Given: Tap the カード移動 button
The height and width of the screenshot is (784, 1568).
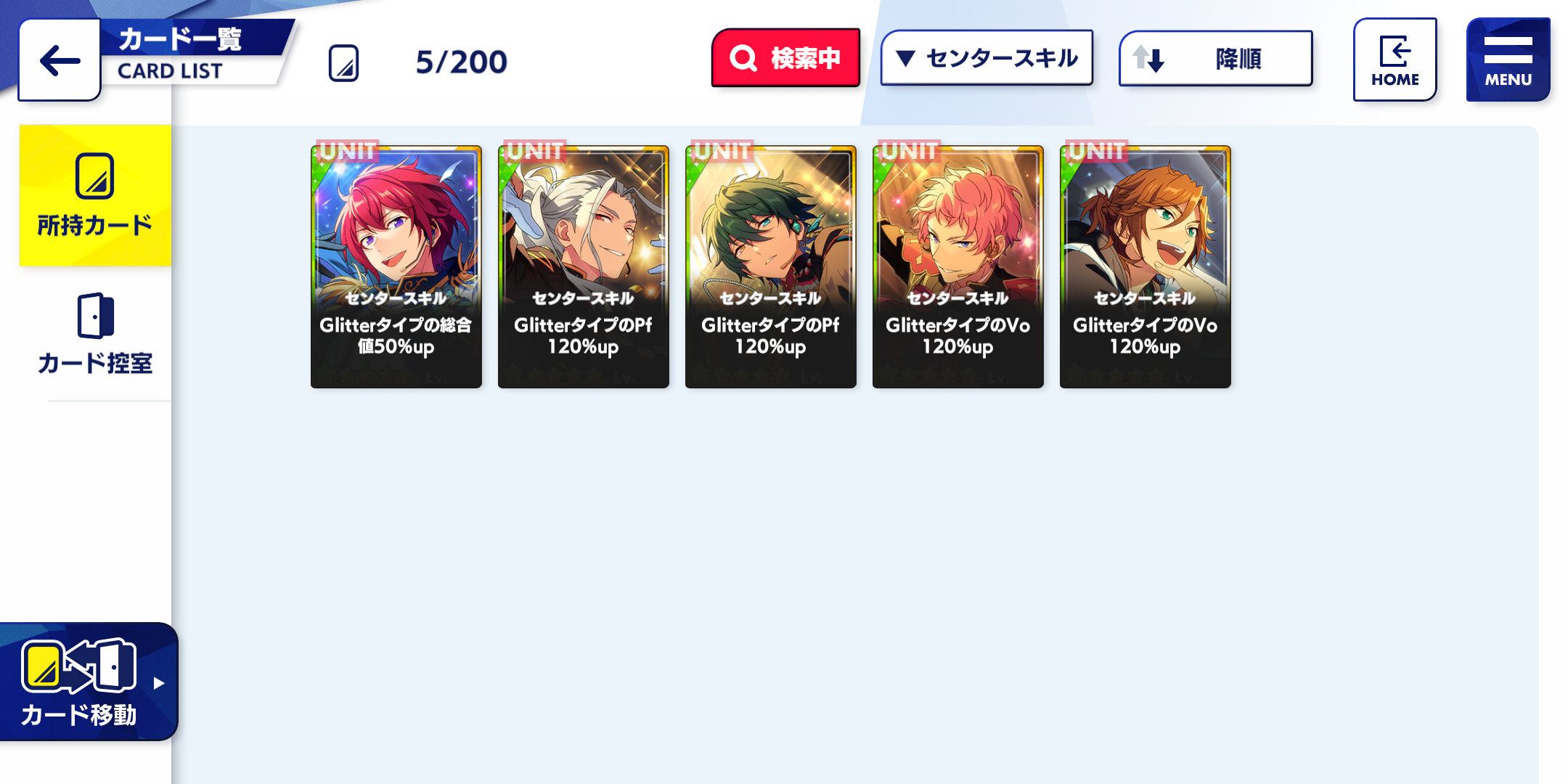Looking at the screenshot, I should click(x=87, y=682).
